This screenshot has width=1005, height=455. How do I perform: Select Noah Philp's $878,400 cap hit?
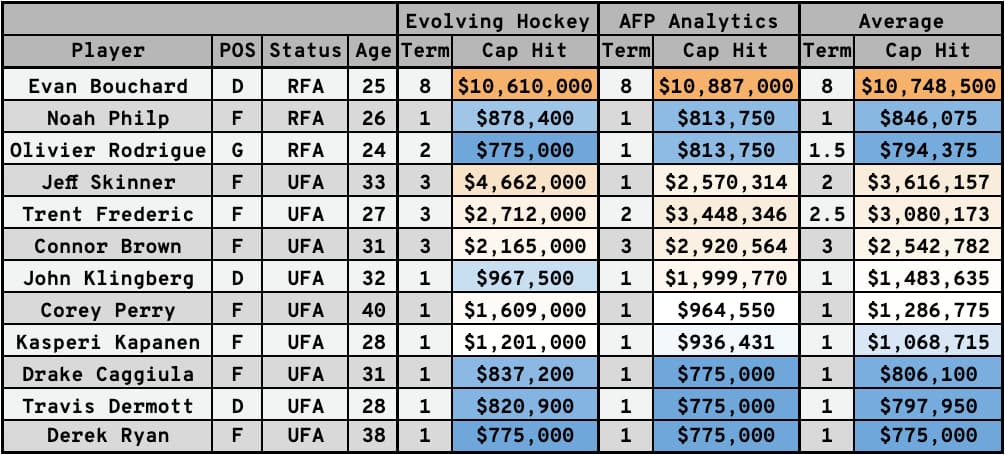pyautogui.click(x=524, y=118)
